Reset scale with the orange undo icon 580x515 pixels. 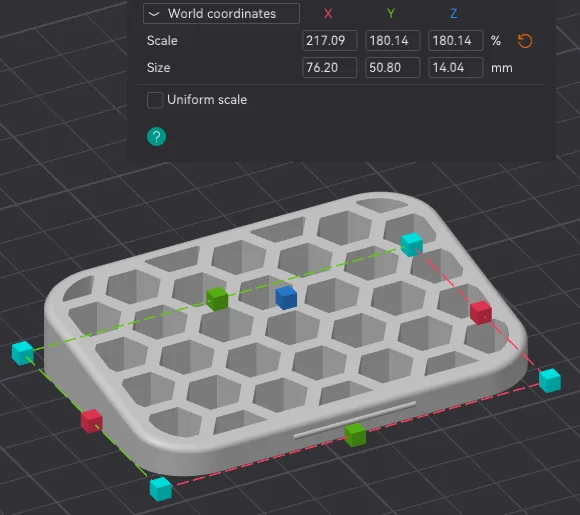pyautogui.click(x=525, y=41)
